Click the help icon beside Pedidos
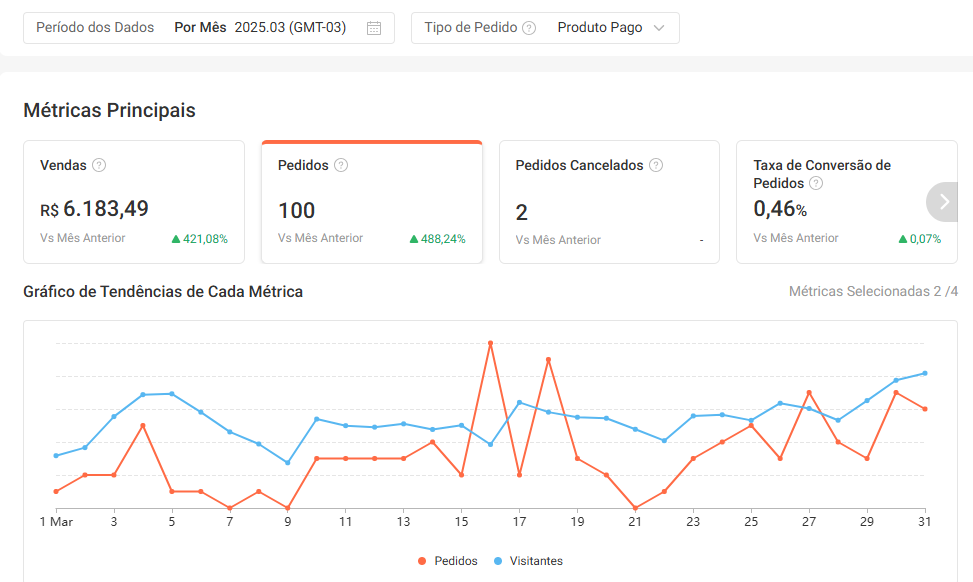This screenshot has height=582, width=973. [x=341, y=165]
